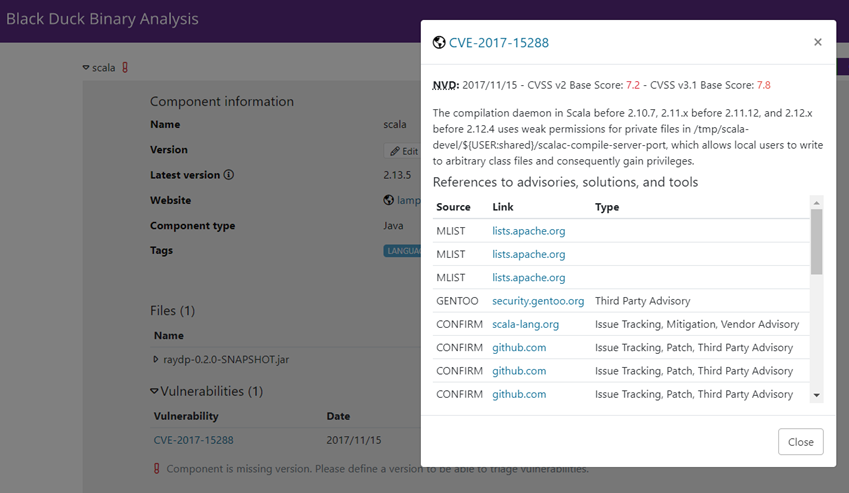Screen dimensions: 849x493
Task: Click the Link column header
Action: click(502, 207)
